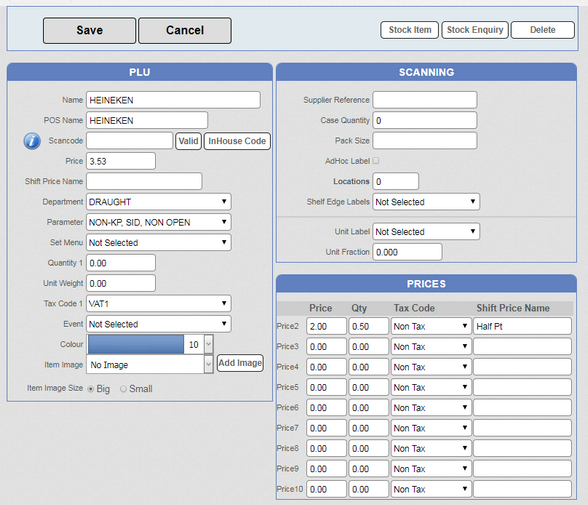The height and width of the screenshot is (505, 588).
Task: Open the Unit Label dropdown
Action: 426,232
